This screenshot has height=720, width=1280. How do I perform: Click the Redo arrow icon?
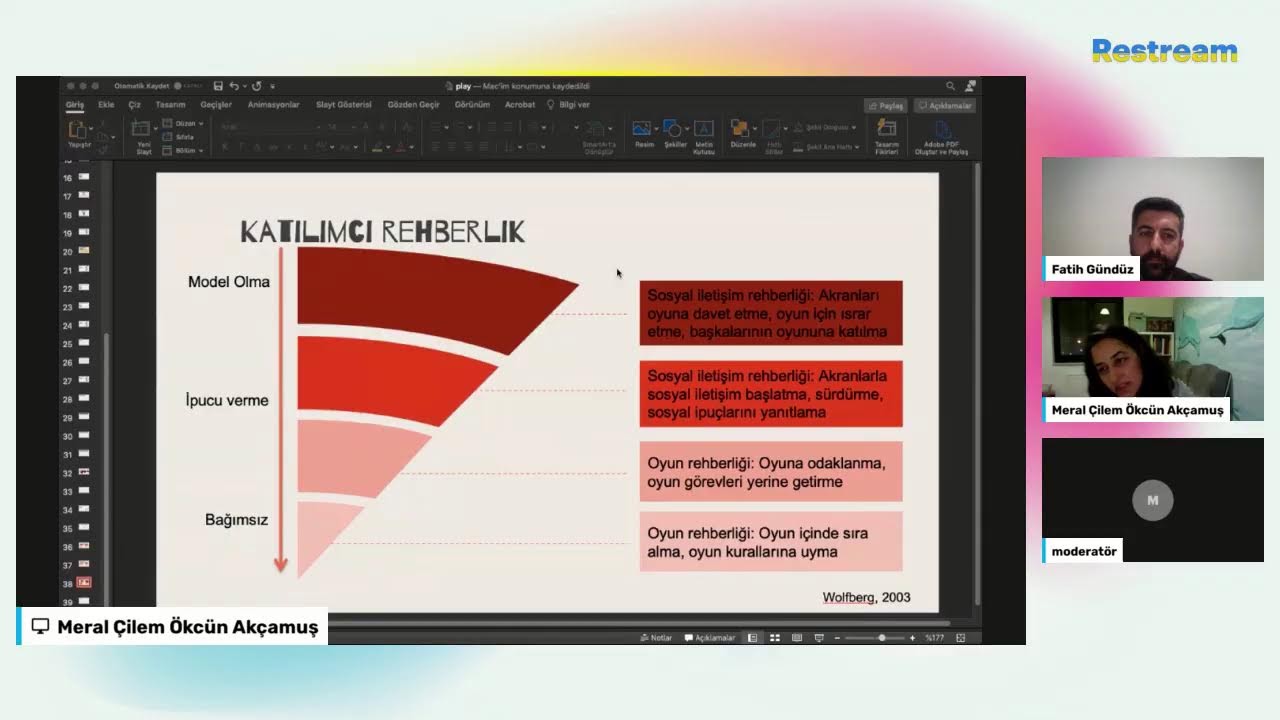tap(257, 86)
